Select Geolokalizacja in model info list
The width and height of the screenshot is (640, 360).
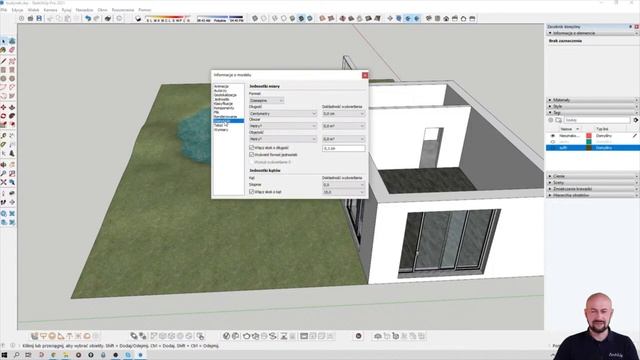click(x=225, y=95)
